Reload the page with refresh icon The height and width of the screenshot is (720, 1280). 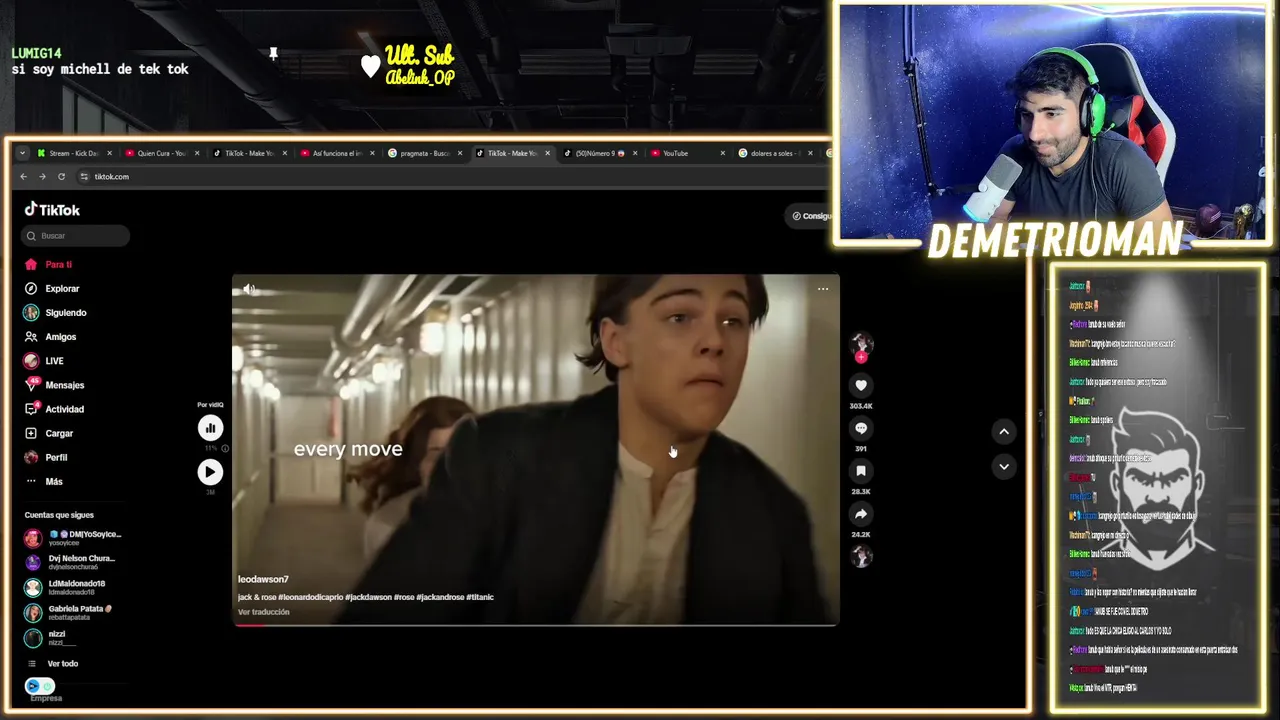(61, 177)
